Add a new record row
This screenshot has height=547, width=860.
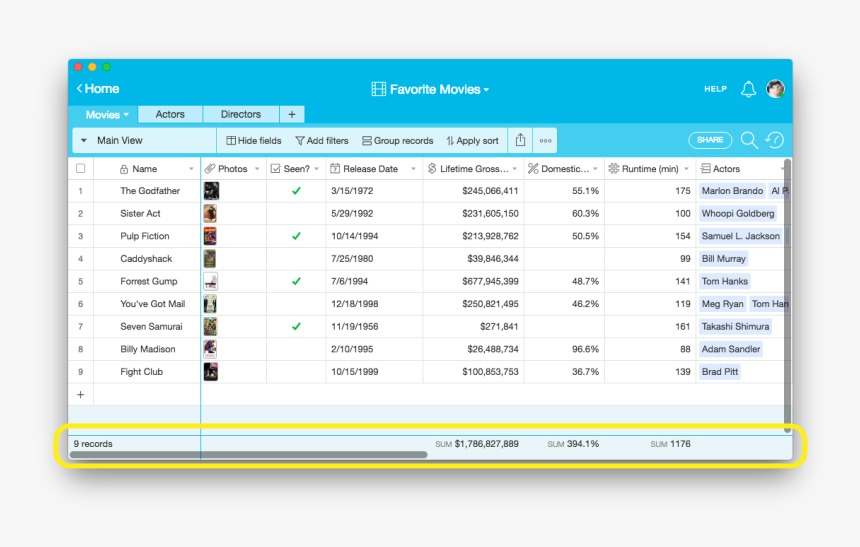click(81, 394)
